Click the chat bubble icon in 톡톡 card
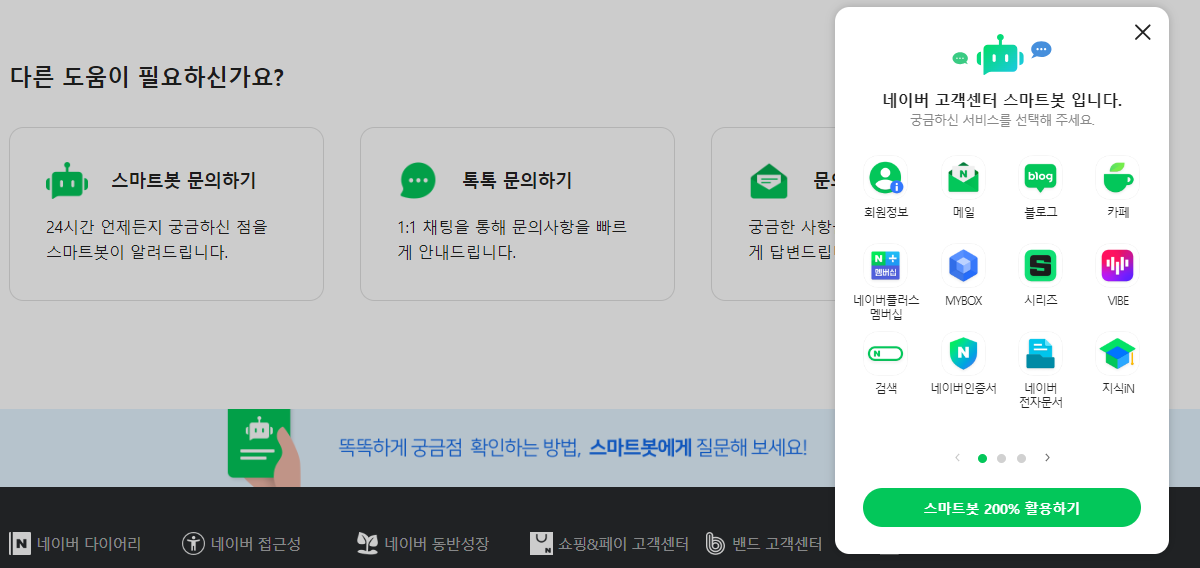The height and width of the screenshot is (568, 1200). 418,181
